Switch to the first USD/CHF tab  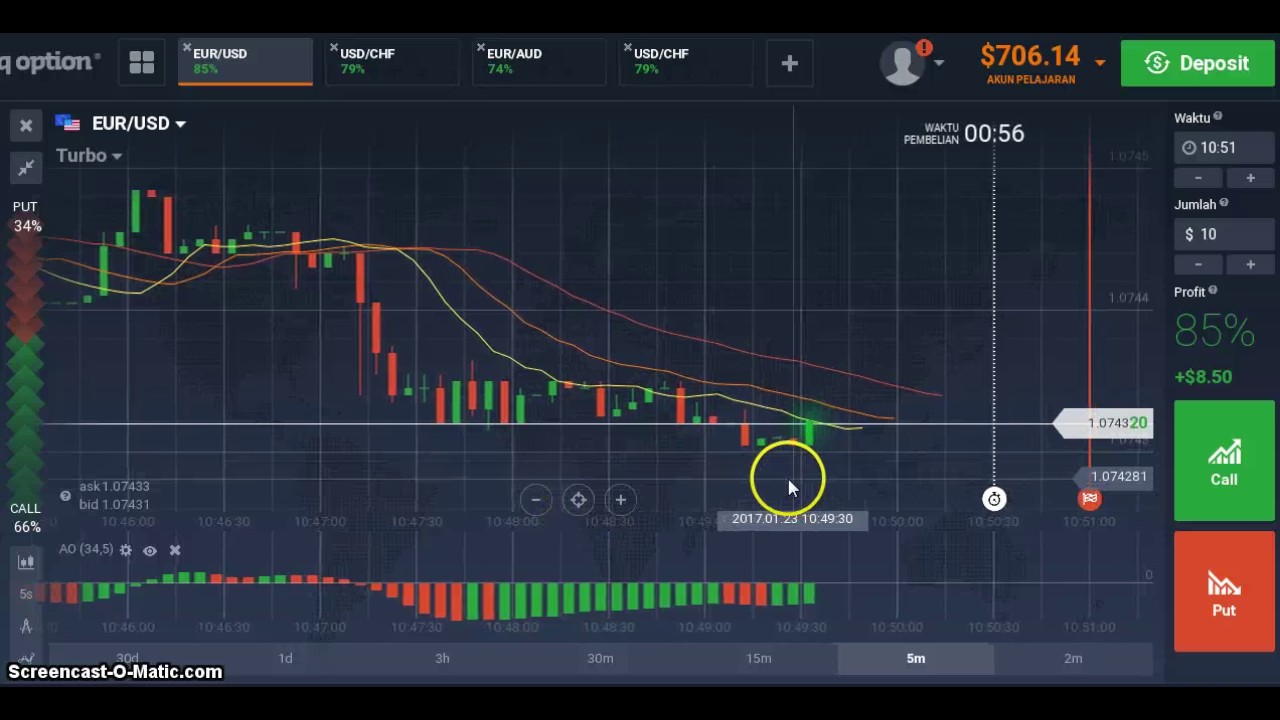[392, 62]
